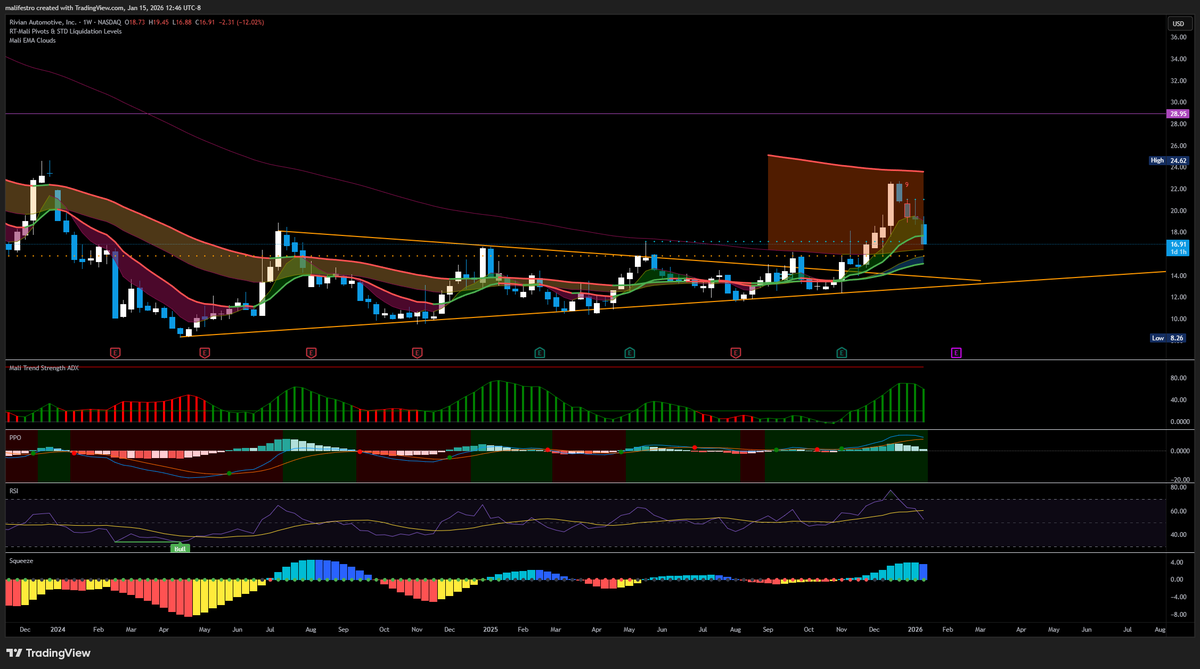Click the 10.00 price axis label
1200x669 pixels.
click(x=1177, y=319)
